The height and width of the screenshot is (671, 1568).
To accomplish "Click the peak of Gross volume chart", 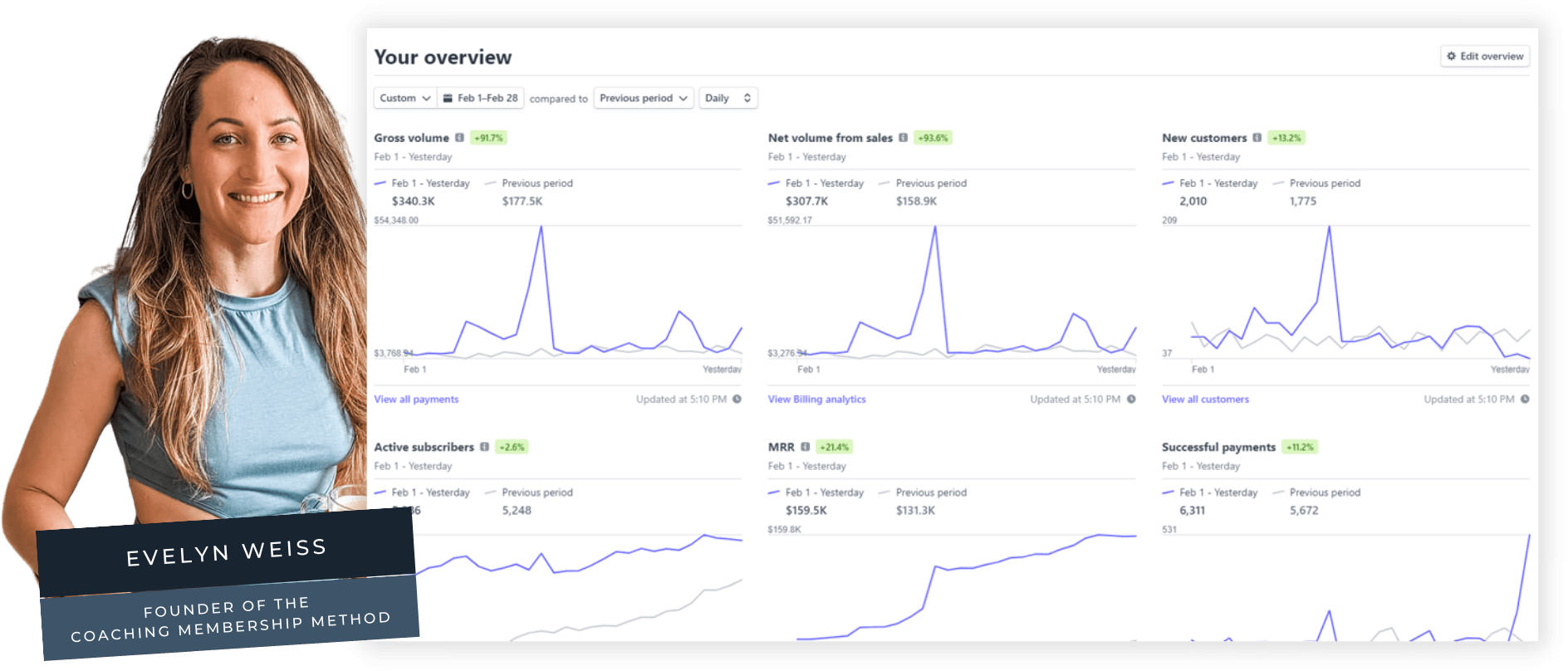I will (541, 227).
